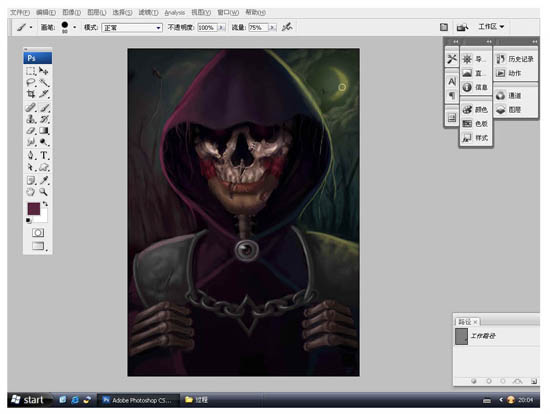The image size is (550, 414).
Task: Collapse the middle icon panel dock
Action: pyautogui.click(x=489, y=41)
